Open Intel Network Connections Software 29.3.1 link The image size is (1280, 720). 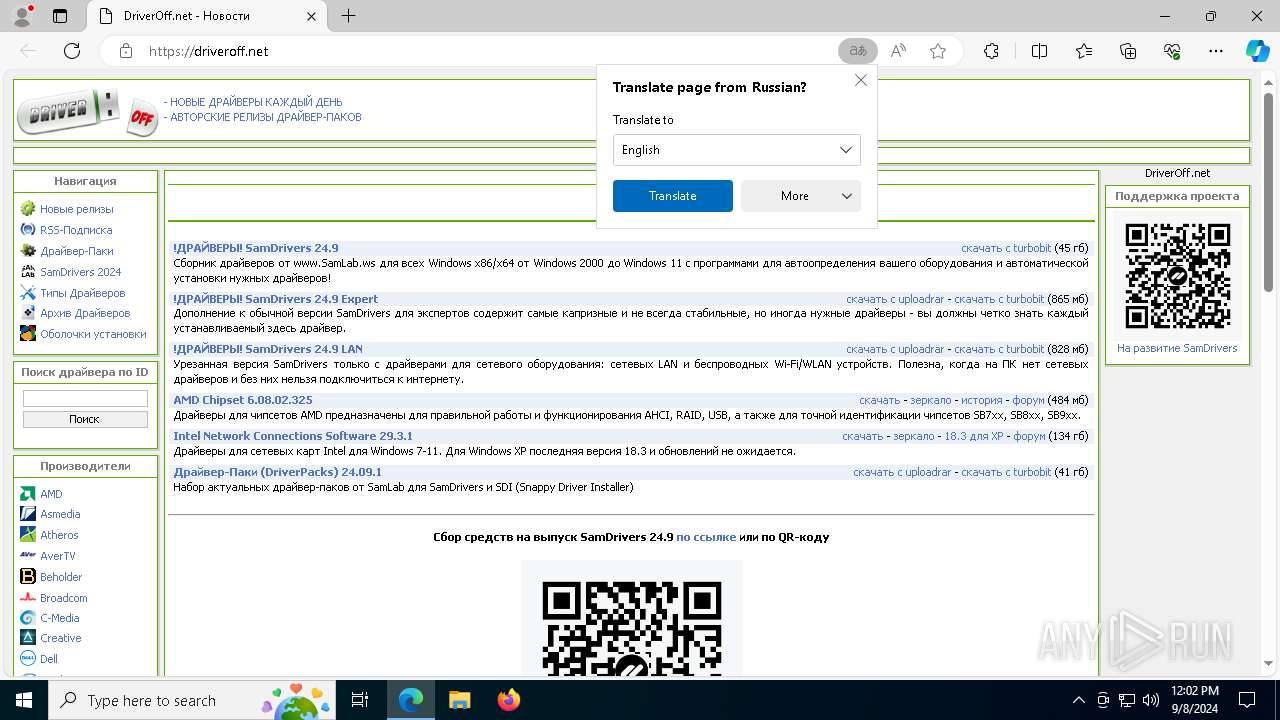(293, 436)
